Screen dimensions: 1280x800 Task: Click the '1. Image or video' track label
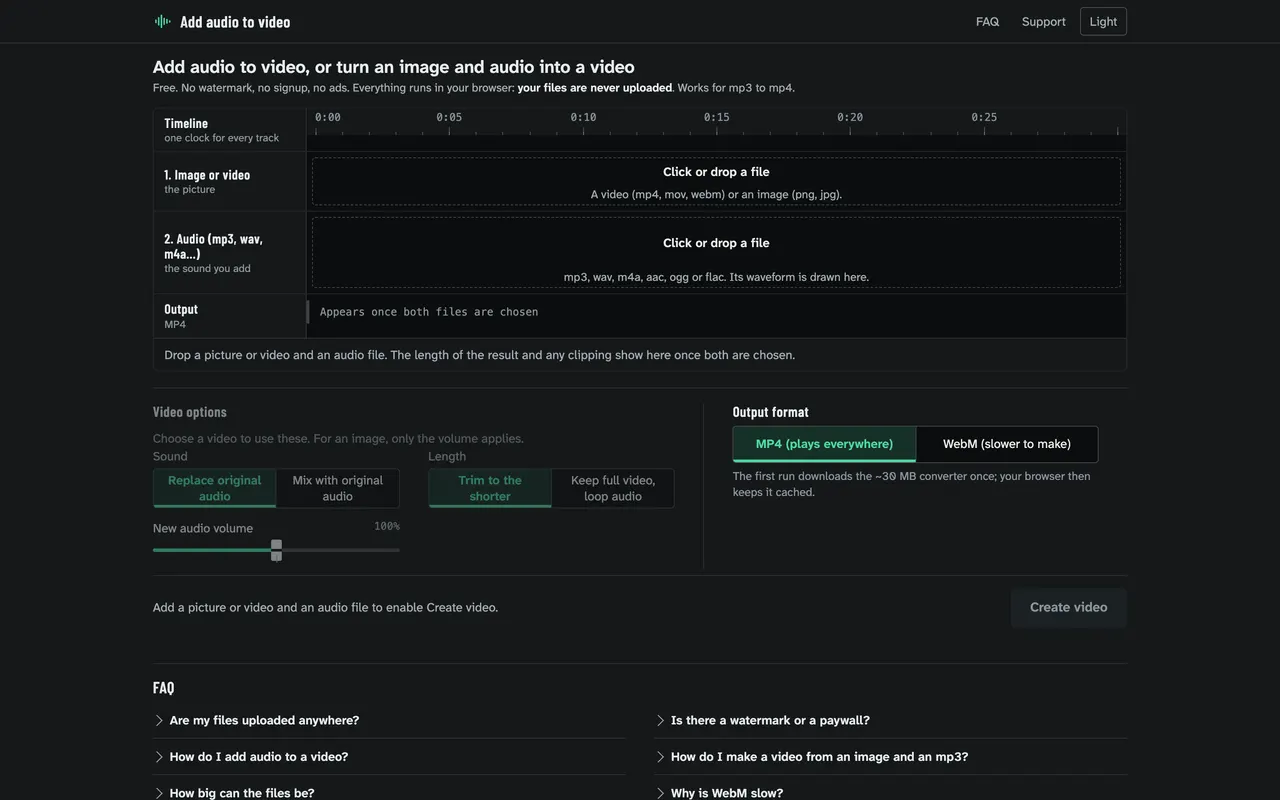(x=207, y=175)
